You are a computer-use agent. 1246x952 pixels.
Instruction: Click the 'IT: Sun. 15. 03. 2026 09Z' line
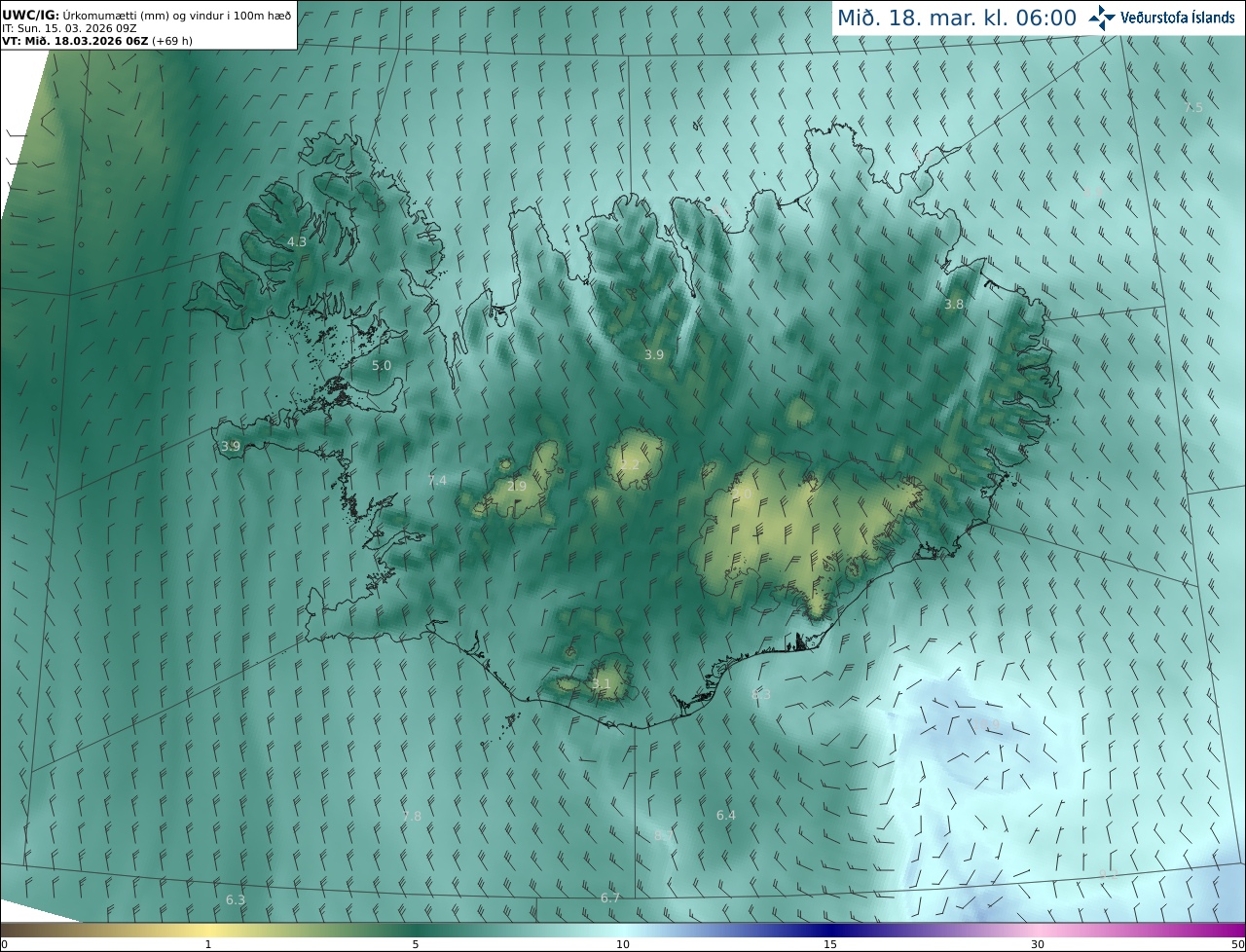68,28
